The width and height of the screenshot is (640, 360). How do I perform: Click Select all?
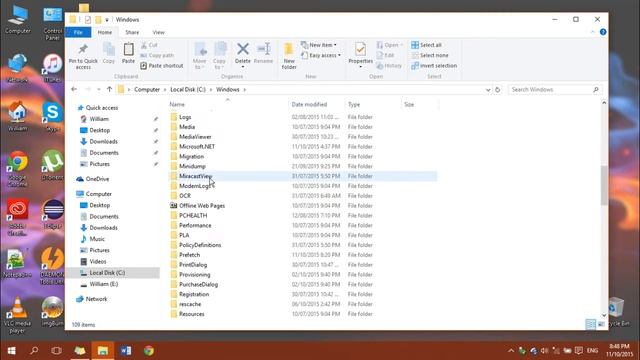[x=426, y=45]
